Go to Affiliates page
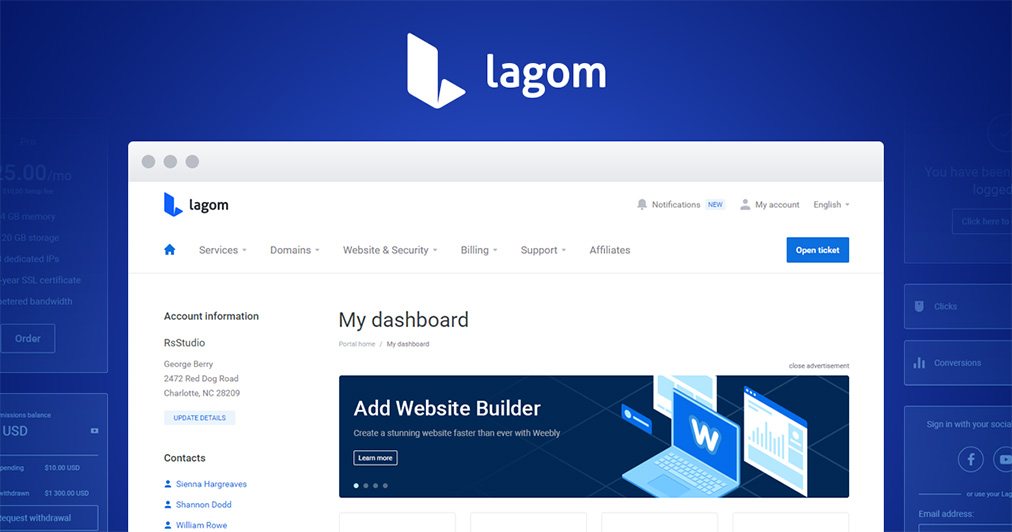Image resolution: width=1012 pixels, height=532 pixels. [x=610, y=250]
